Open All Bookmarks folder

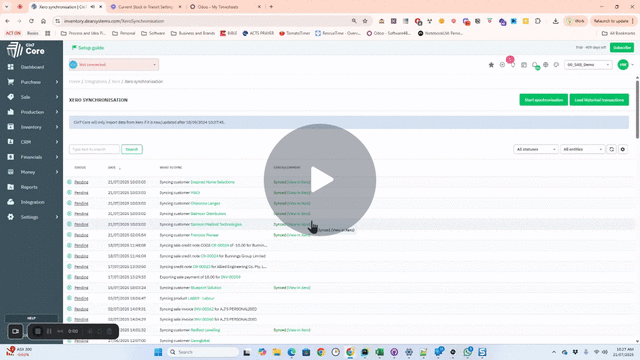pyautogui.click(x=618, y=33)
